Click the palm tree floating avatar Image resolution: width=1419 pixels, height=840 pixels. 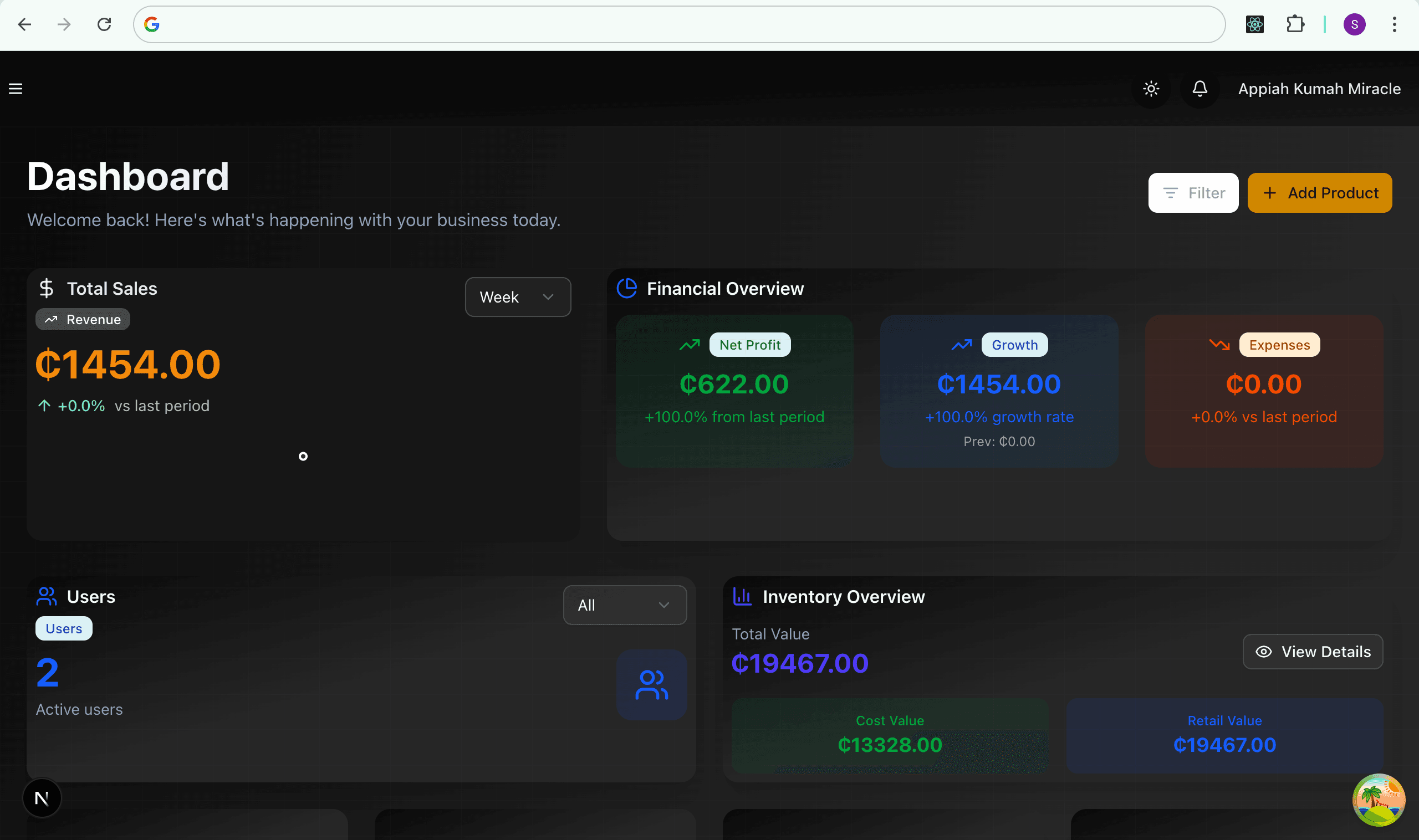1377,800
